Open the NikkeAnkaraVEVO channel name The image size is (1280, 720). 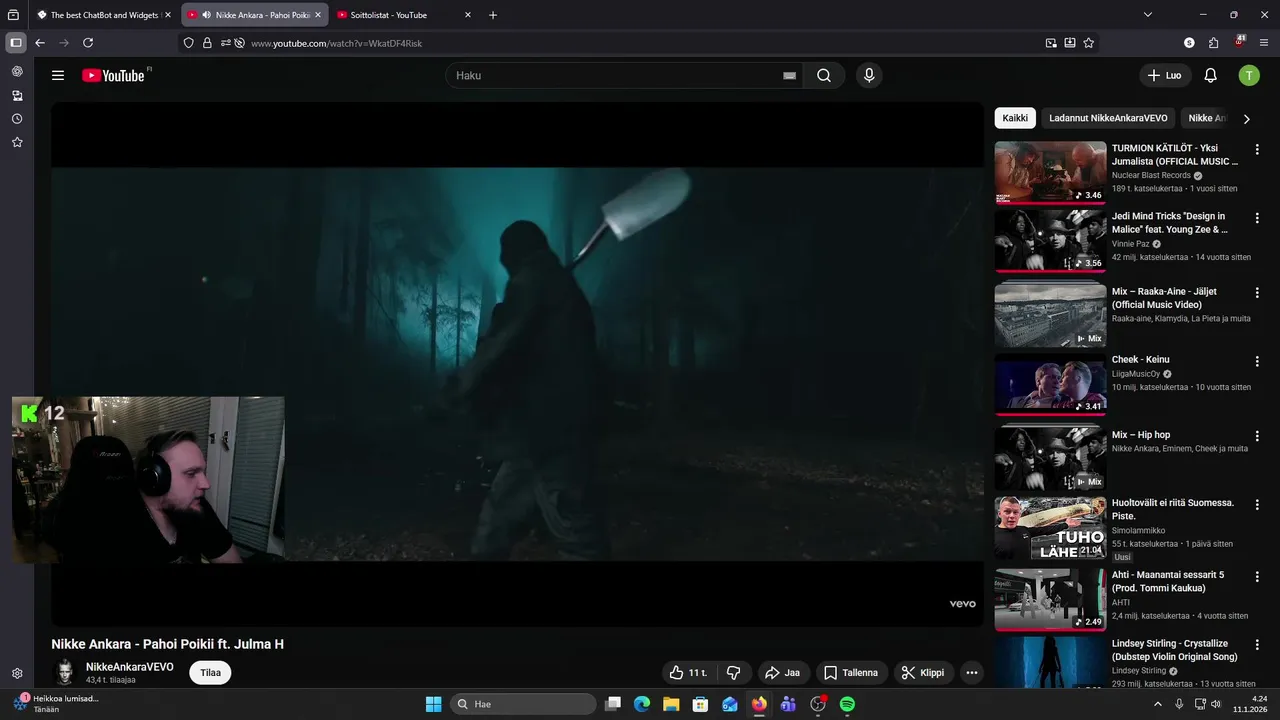coord(130,667)
